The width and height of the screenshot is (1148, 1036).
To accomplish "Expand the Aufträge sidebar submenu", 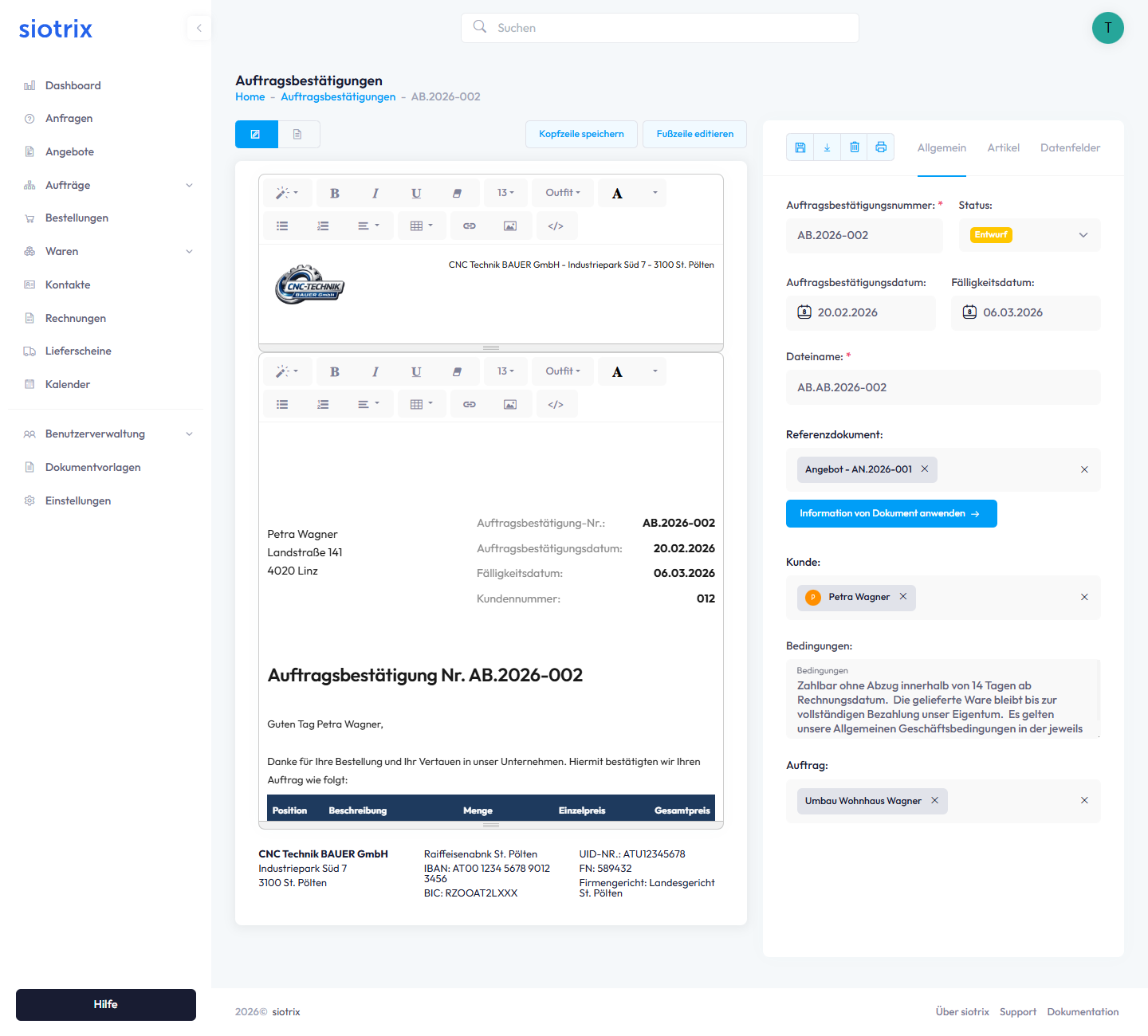I will point(189,186).
